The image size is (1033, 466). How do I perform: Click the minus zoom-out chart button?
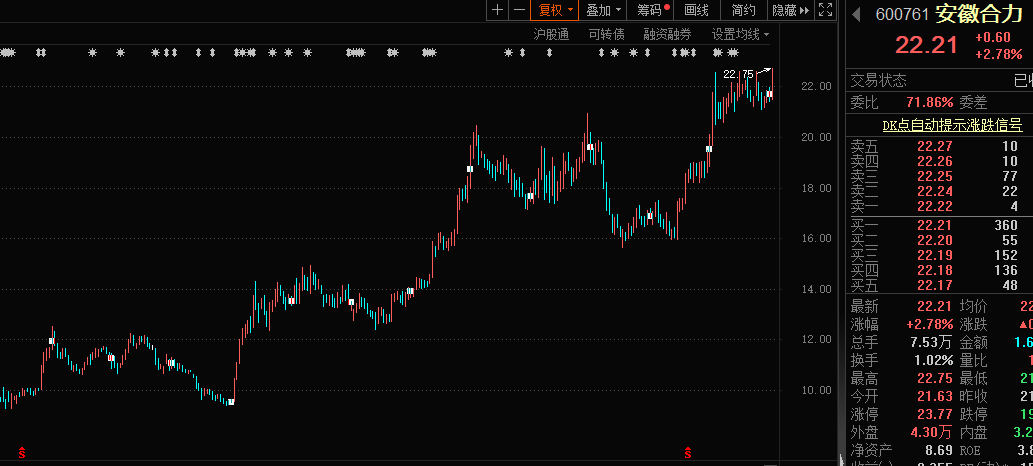click(518, 10)
